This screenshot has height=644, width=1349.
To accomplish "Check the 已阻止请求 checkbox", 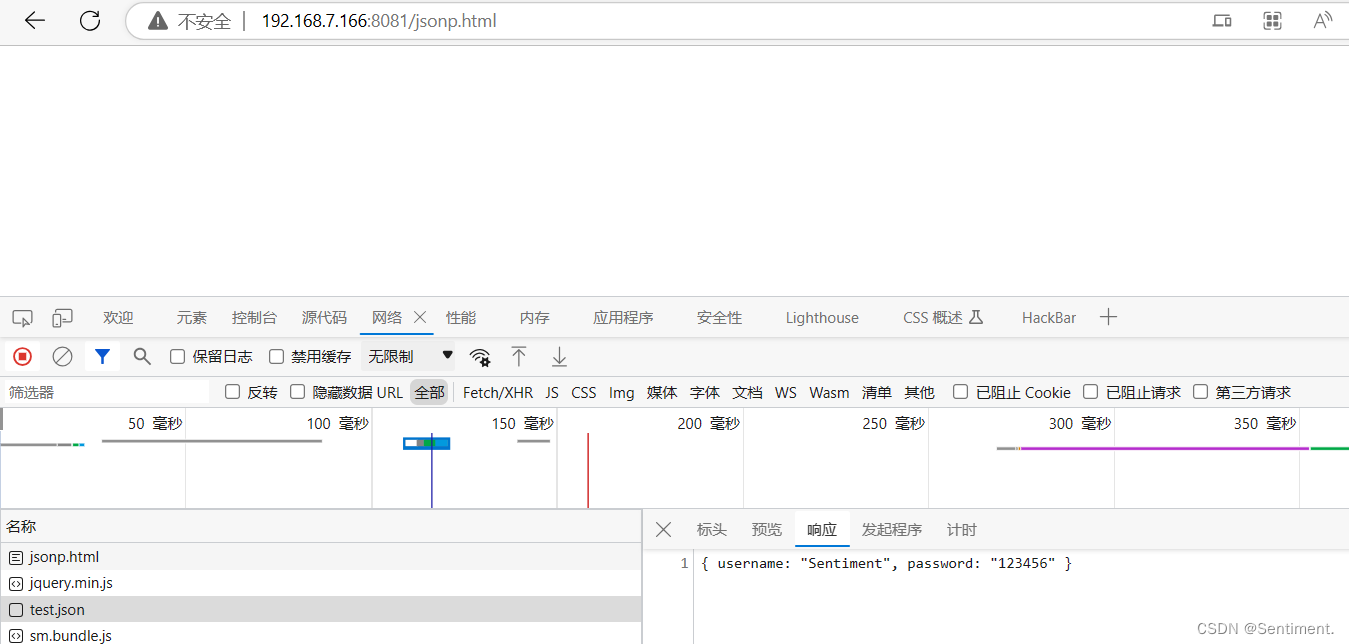I will [1091, 392].
